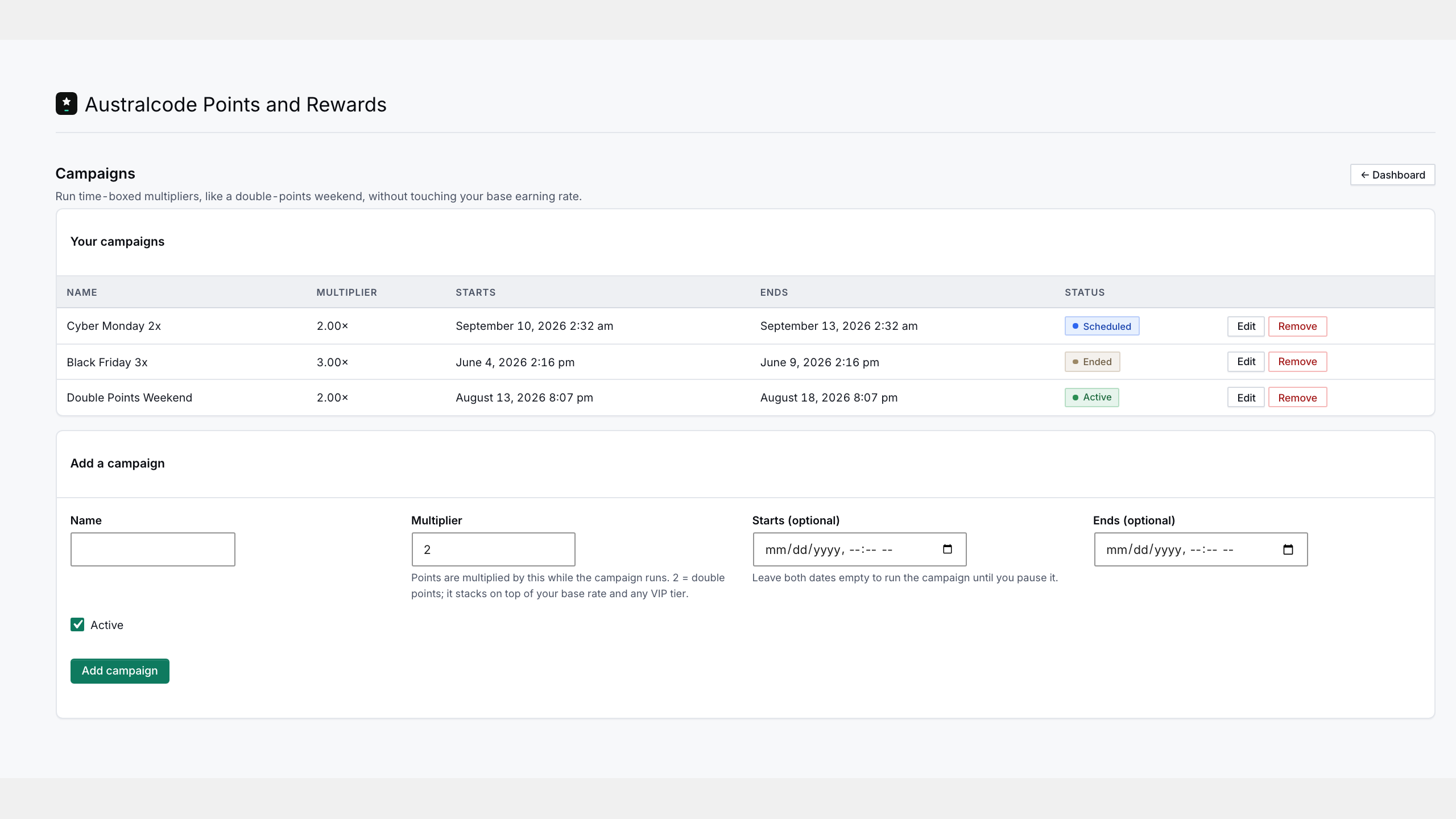Open calendar picker in Starts field
The width and height of the screenshot is (1456, 819).
[947, 549]
